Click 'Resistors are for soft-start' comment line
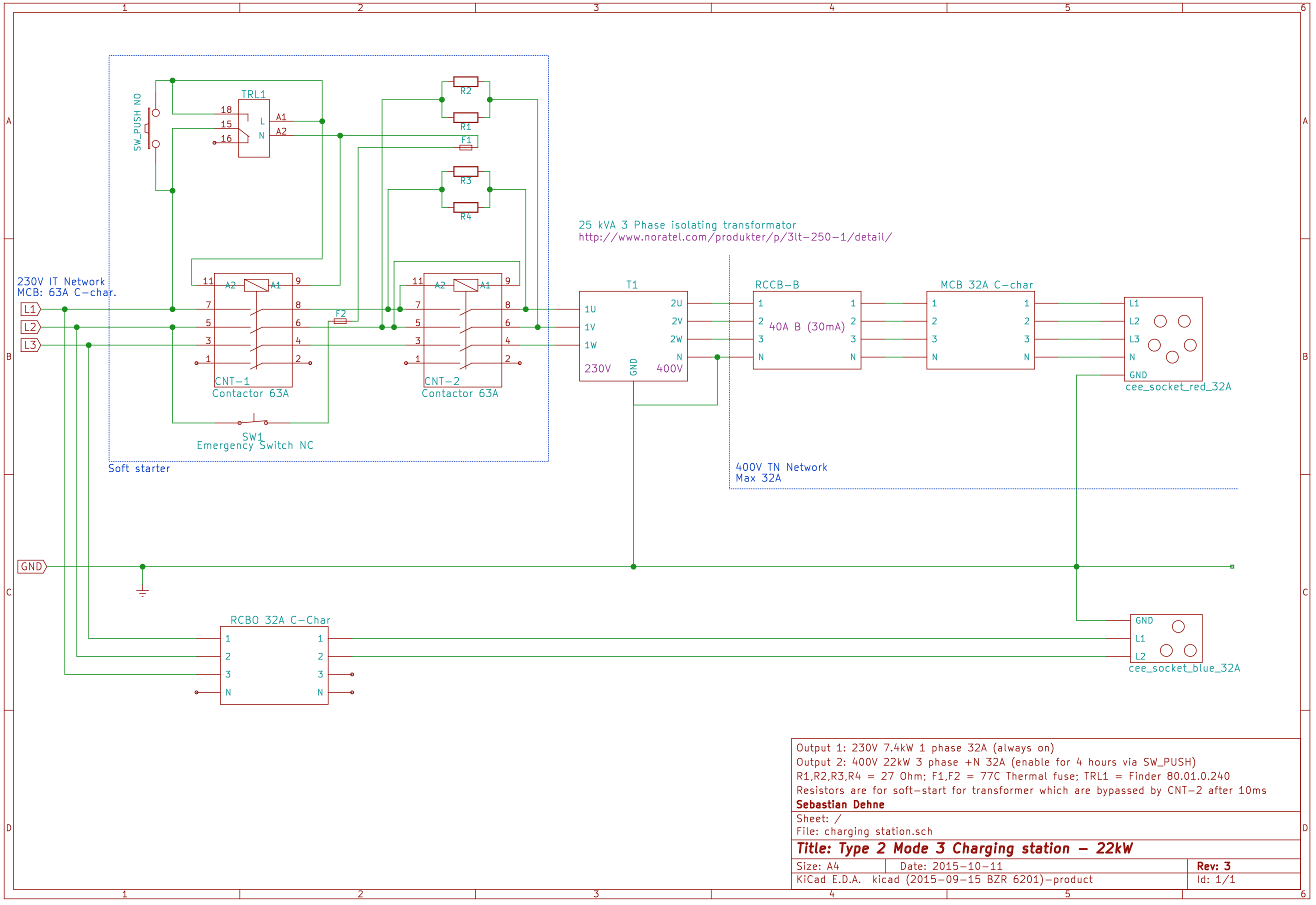This screenshot has width=1316, height=905. tap(1031, 790)
